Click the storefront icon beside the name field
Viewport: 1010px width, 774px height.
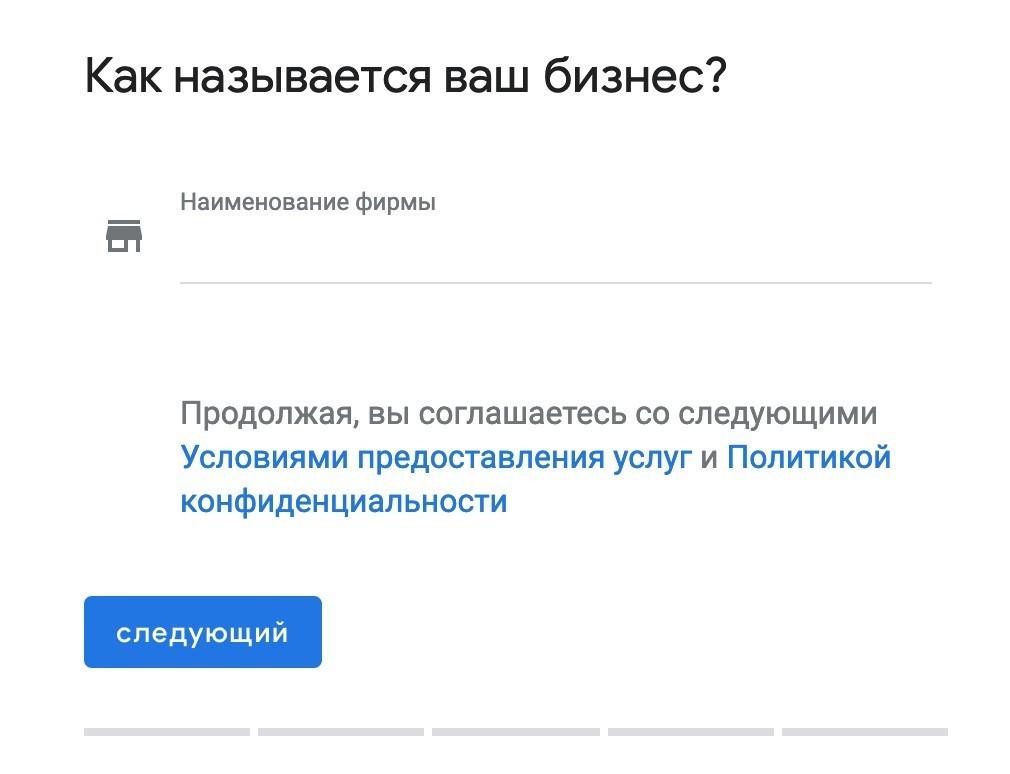click(x=124, y=236)
